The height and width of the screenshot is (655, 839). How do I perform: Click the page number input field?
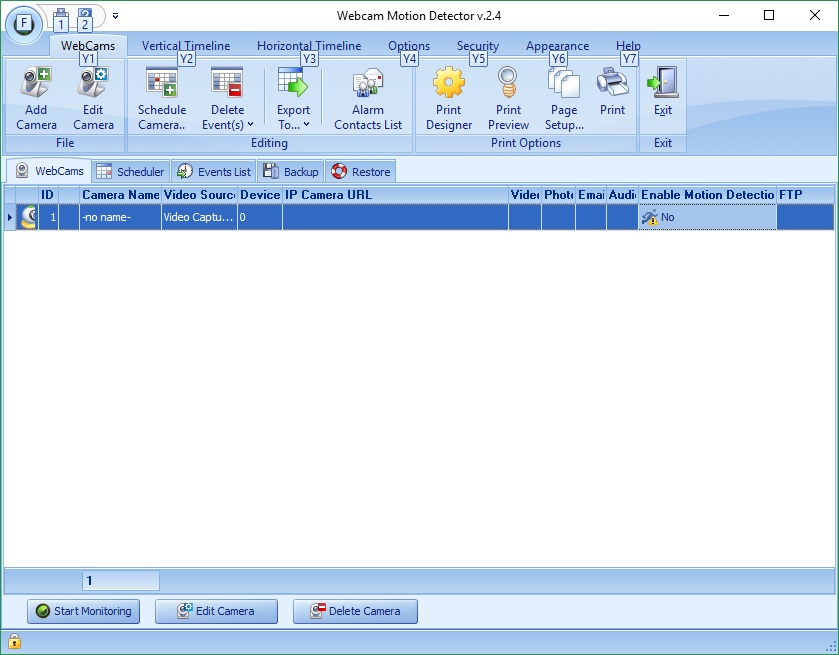pyautogui.click(x=119, y=580)
